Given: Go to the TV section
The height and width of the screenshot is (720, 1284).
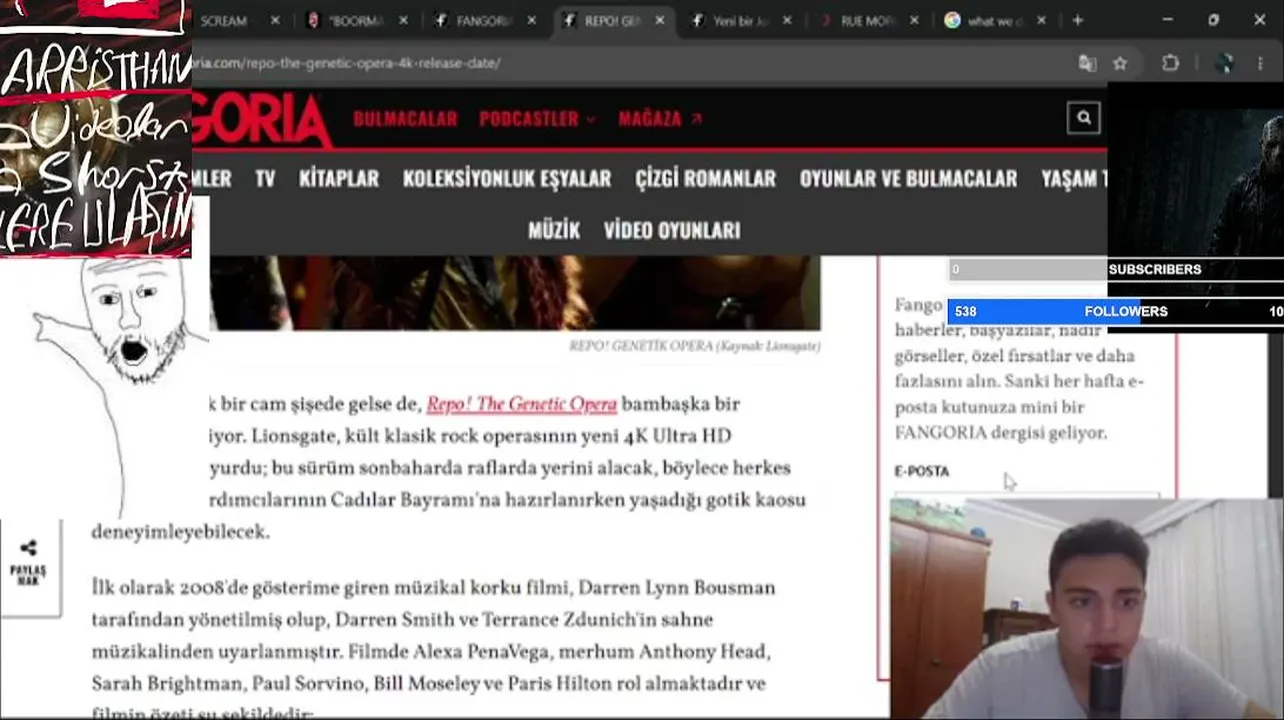Looking at the screenshot, I should 265,178.
